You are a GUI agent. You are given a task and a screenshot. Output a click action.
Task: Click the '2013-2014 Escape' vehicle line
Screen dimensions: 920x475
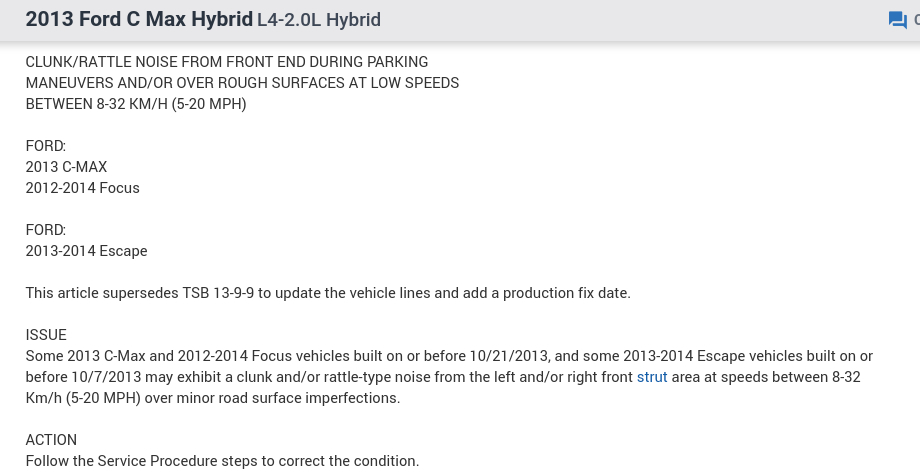pyautogui.click(x=87, y=251)
